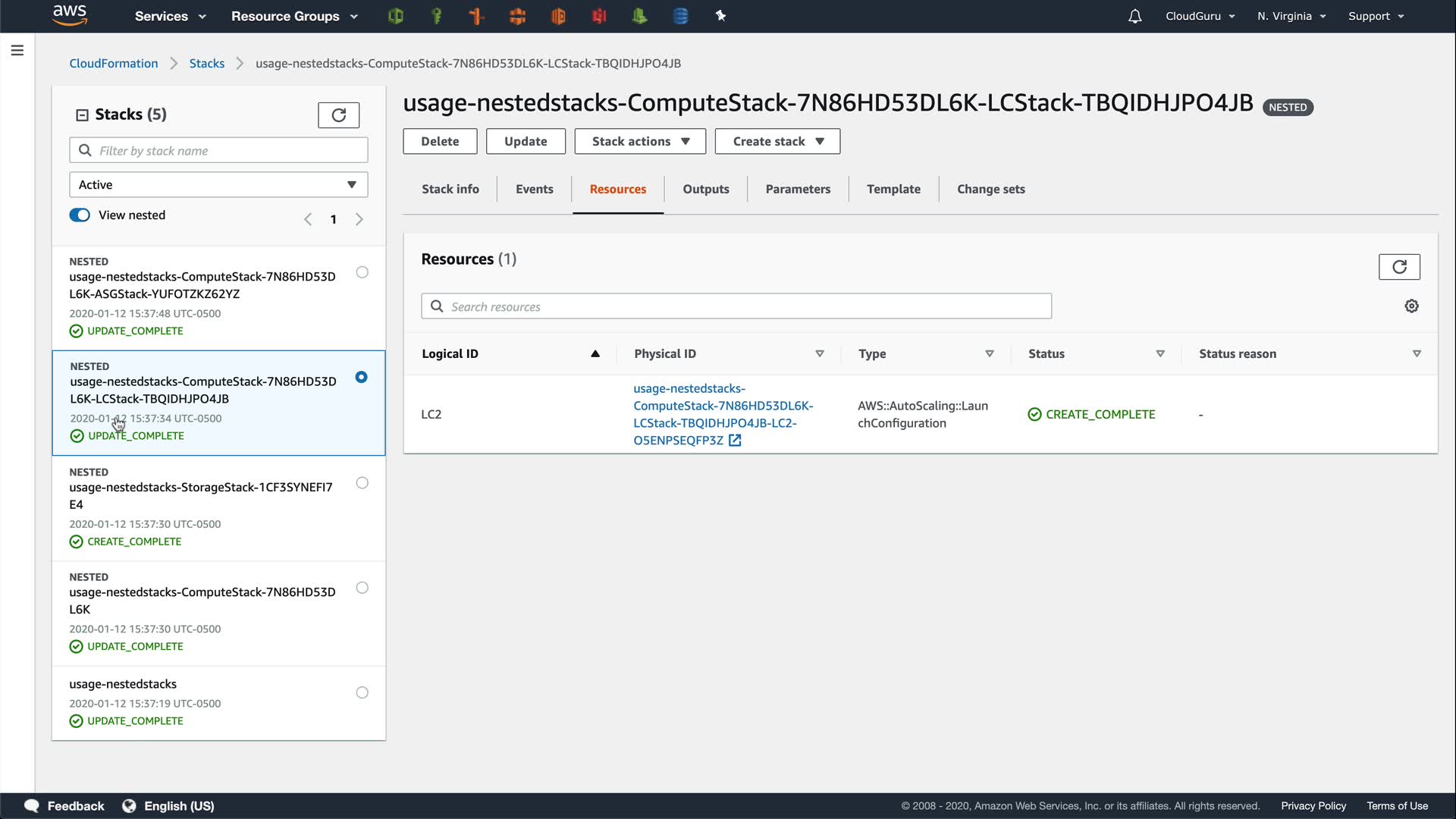This screenshot has height=819, width=1456.
Task: Open the hamburger navigation menu
Action: (x=17, y=50)
